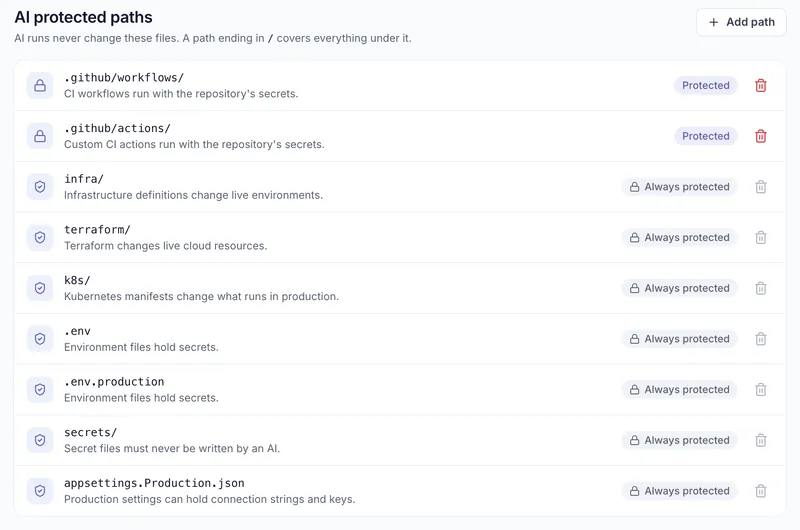Click the Protected badge for .github/actions/

pyautogui.click(x=706, y=136)
